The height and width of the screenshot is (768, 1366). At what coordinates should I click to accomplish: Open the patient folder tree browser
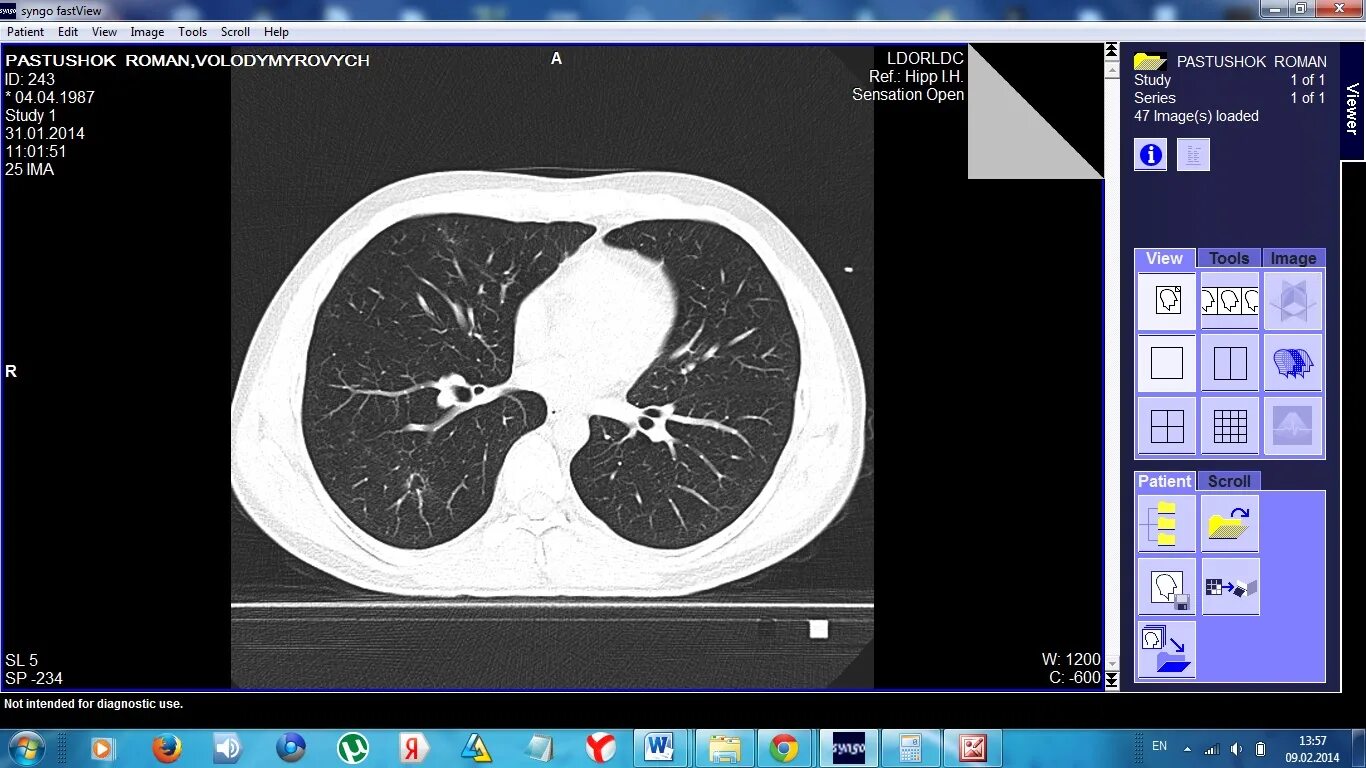pyautogui.click(x=1167, y=523)
